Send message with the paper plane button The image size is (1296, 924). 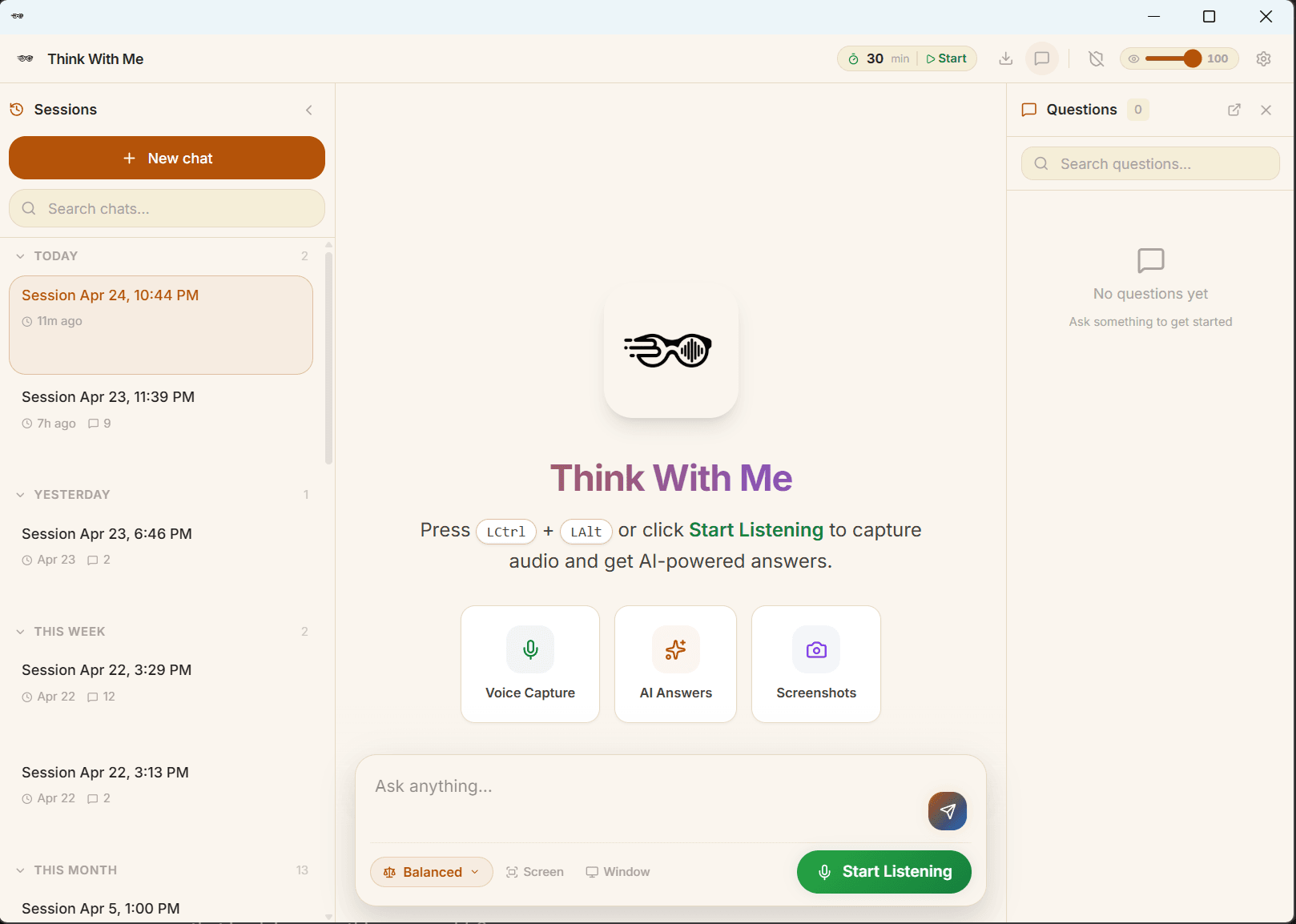[948, 811]
